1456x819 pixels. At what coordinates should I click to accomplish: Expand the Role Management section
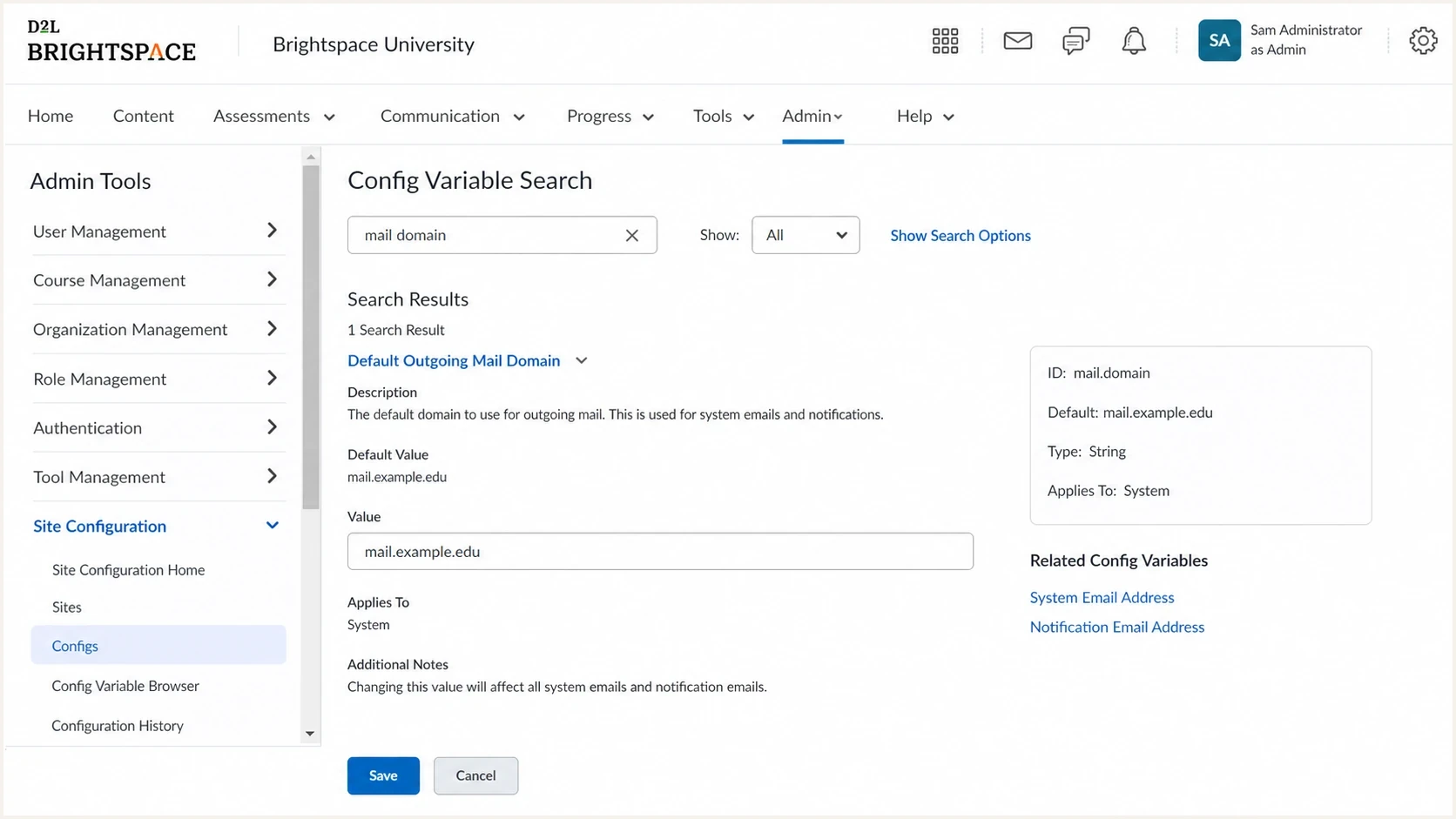(x=158, y=379)
